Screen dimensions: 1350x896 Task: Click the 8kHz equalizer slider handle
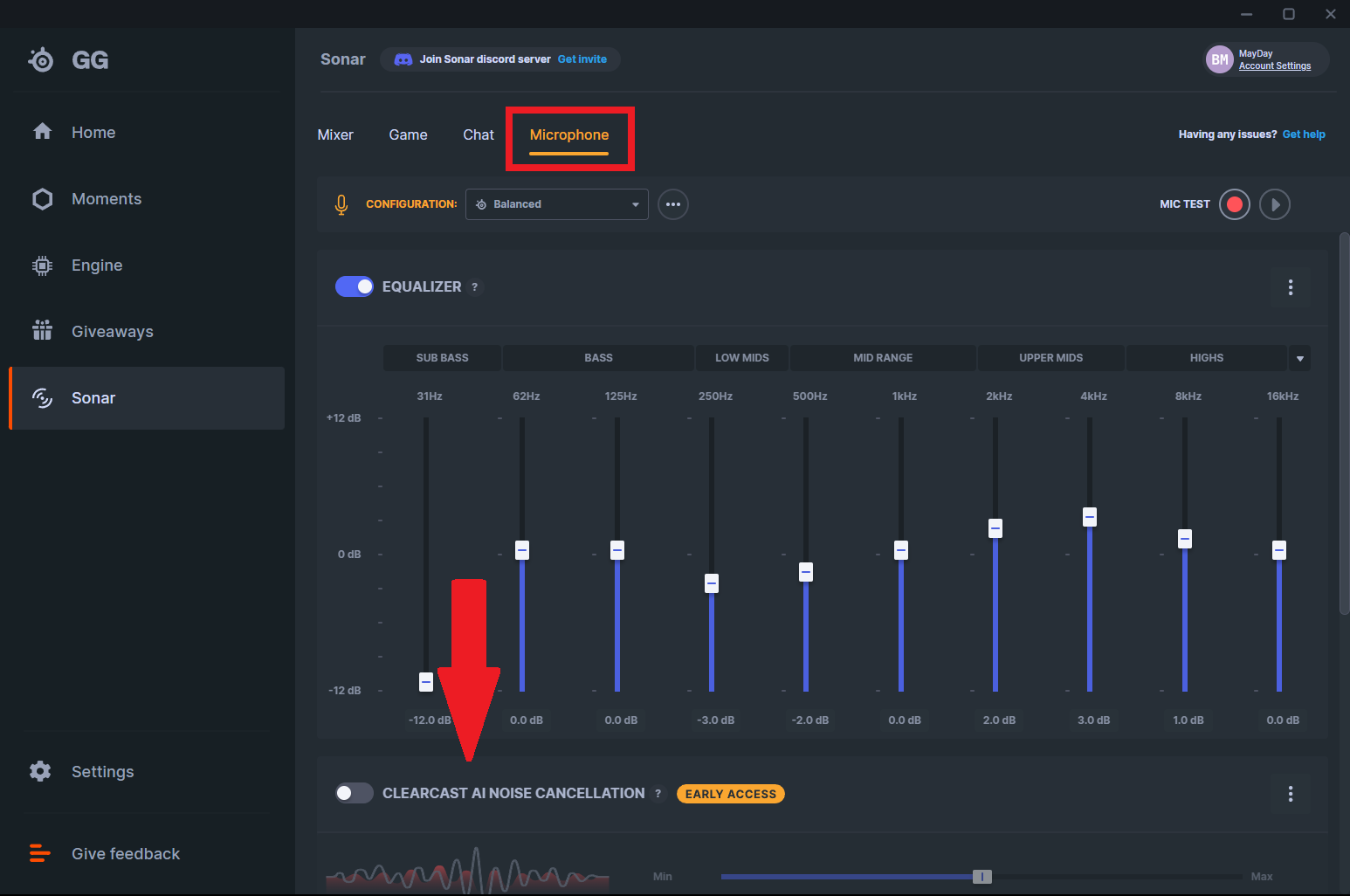1185,539
